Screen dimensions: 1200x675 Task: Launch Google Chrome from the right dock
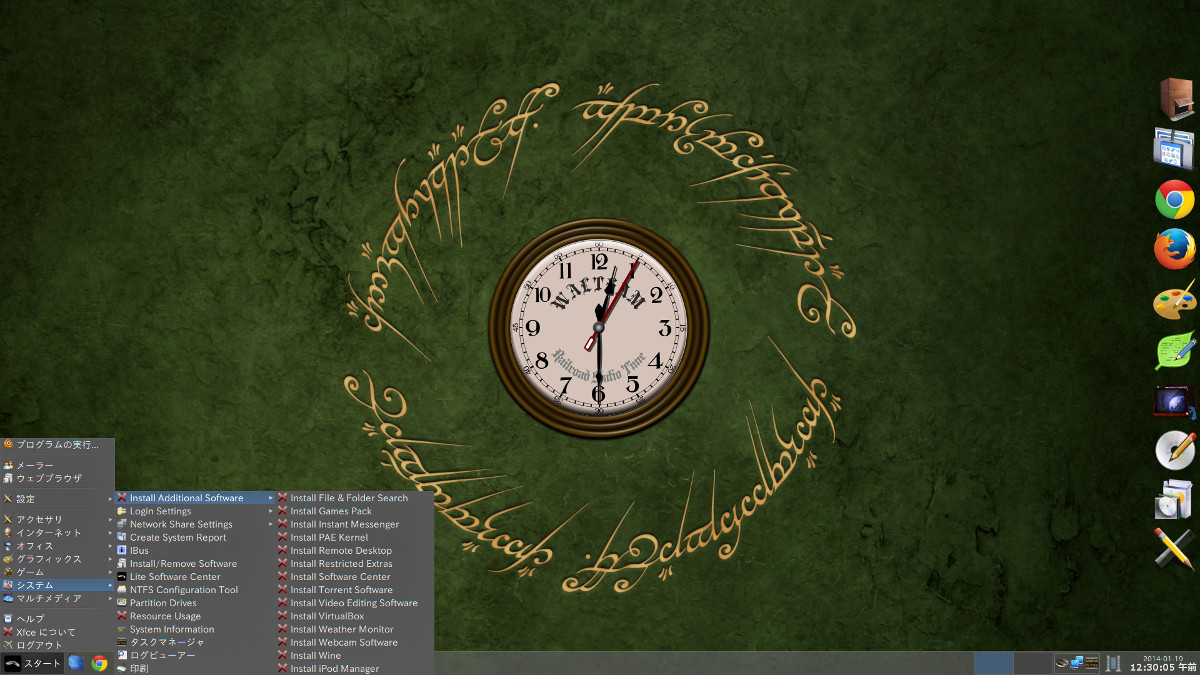click(x=1175, y=200)
